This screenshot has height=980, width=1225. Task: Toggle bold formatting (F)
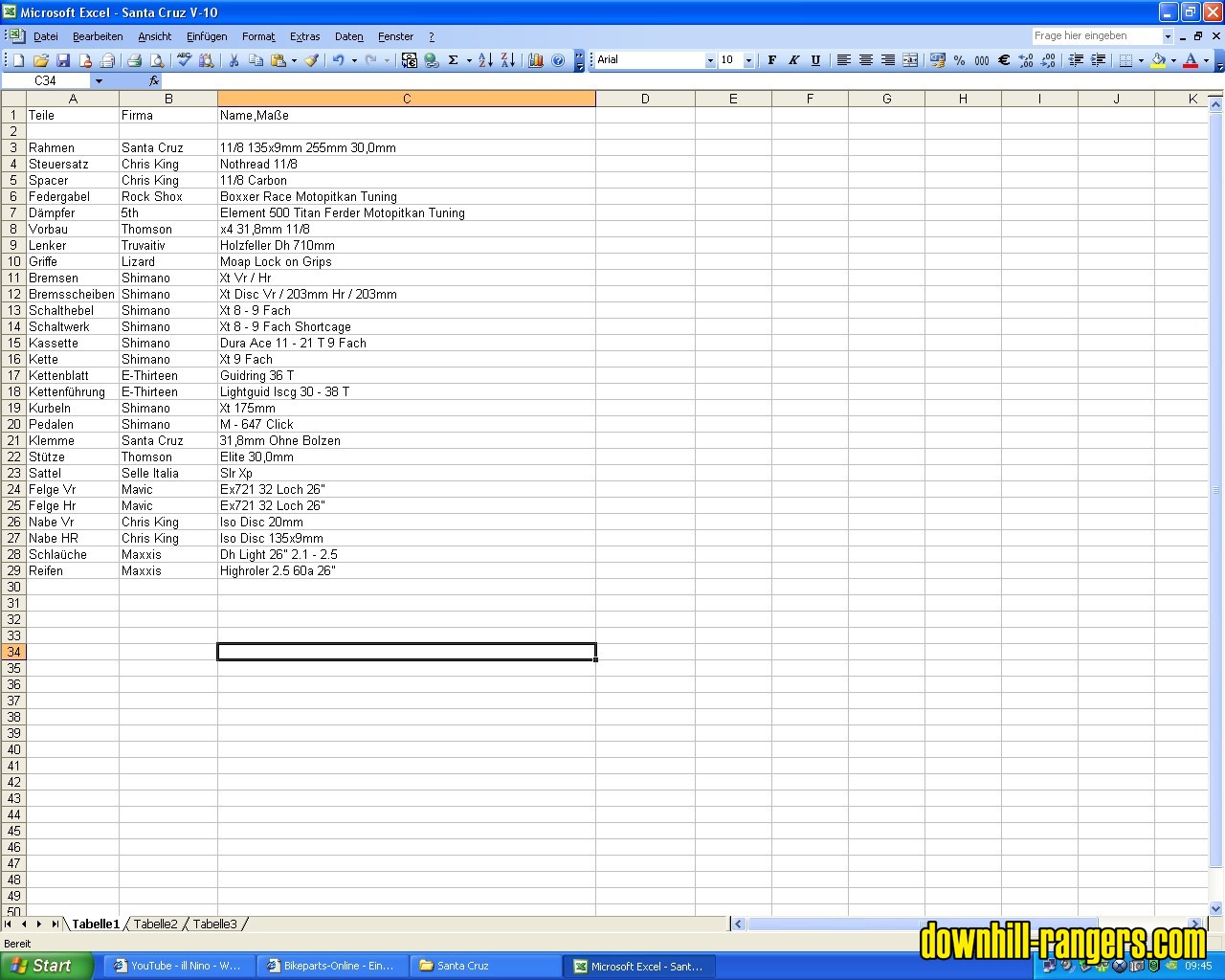pos(772,60)
